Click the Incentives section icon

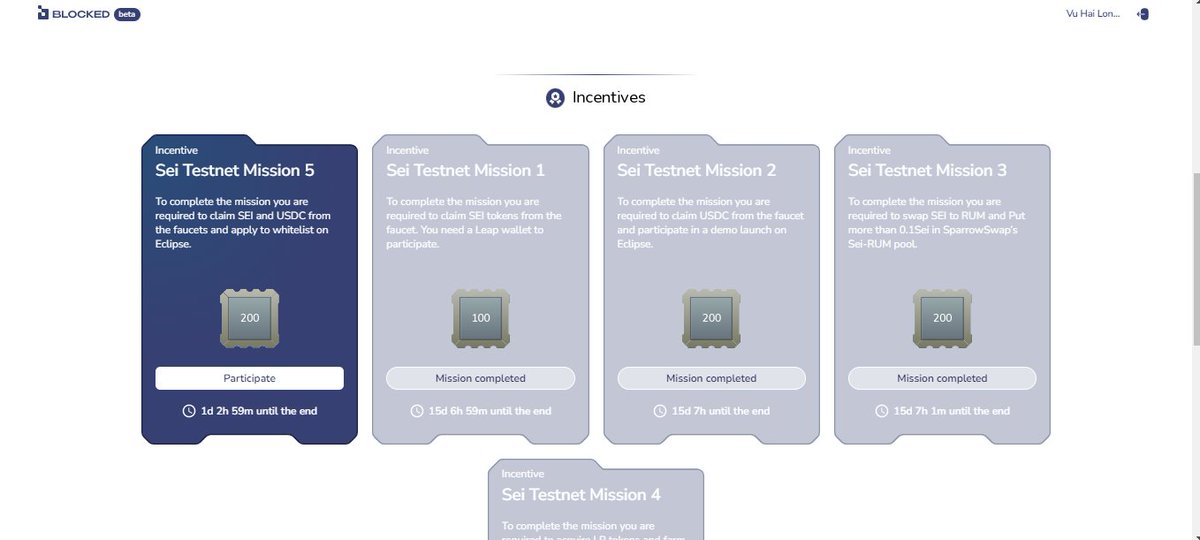pyautogui.click(x=555, y=98)
